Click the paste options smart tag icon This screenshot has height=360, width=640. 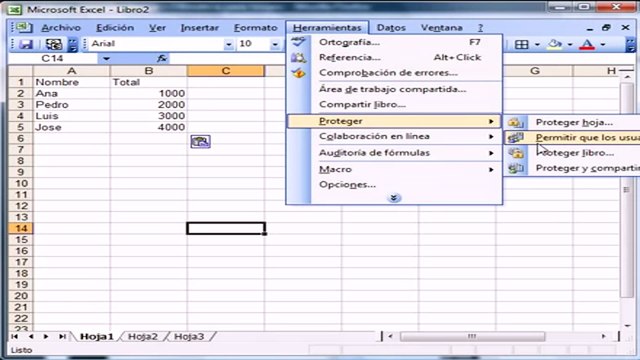click(x=200, y=142)
